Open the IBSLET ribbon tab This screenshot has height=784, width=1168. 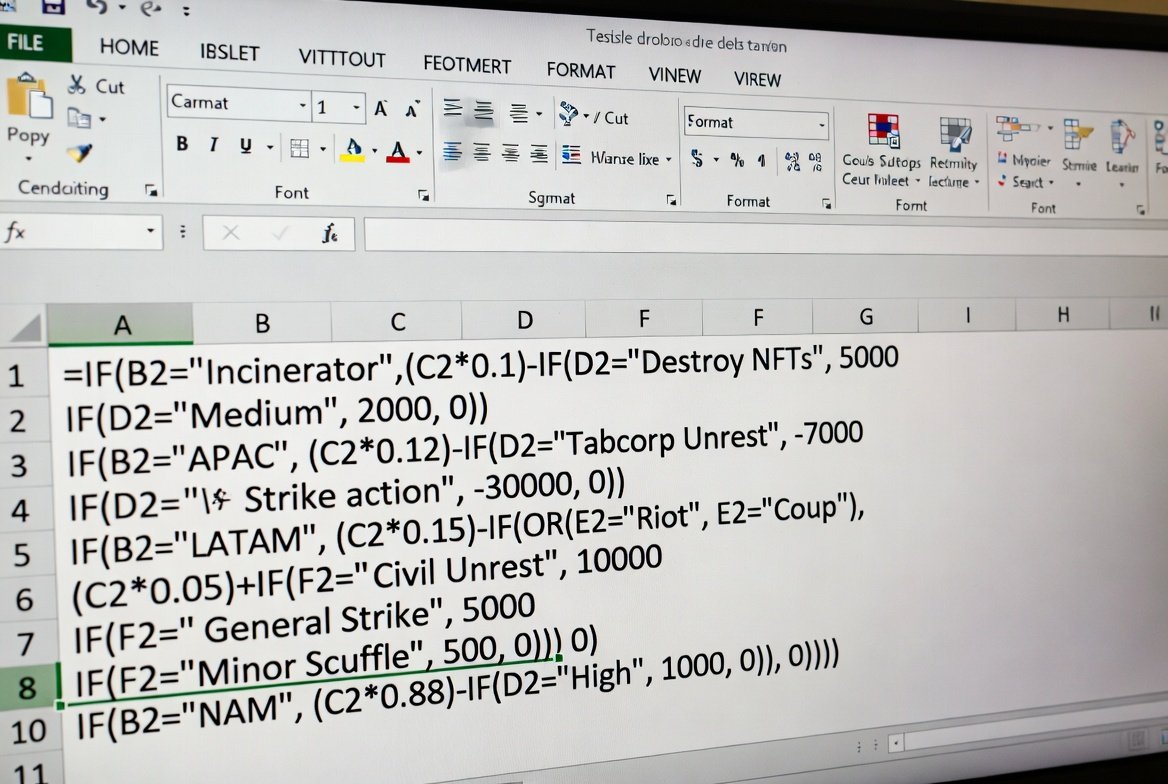click(x=229, y=53)
